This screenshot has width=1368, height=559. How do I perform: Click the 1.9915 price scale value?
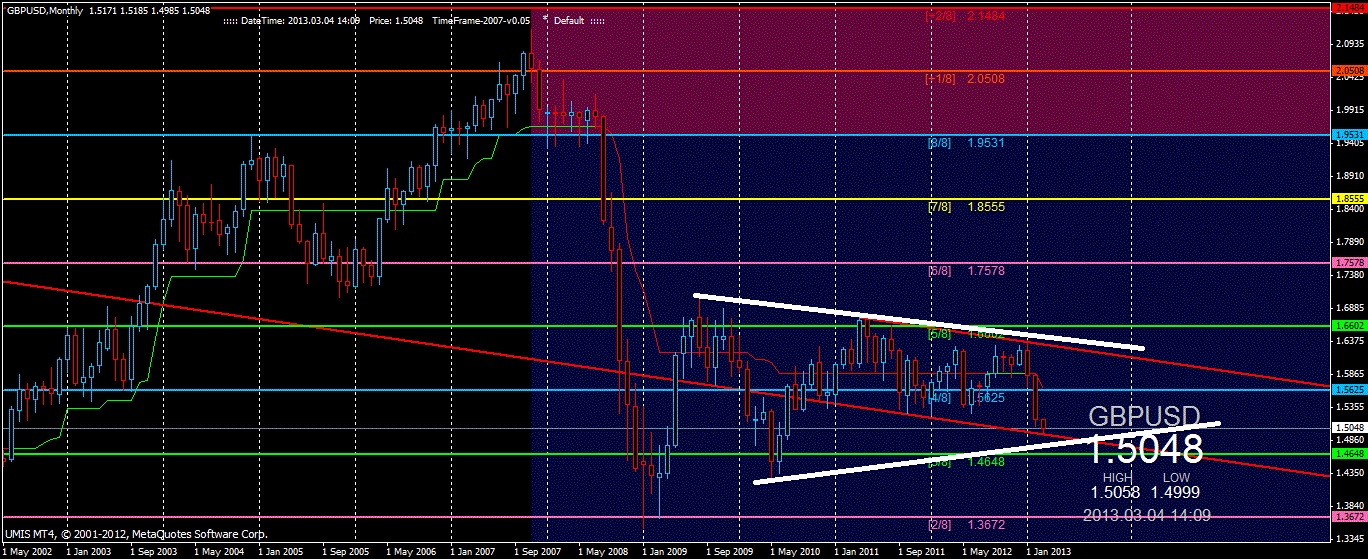pyautogui.click(x=1351, y=110)
